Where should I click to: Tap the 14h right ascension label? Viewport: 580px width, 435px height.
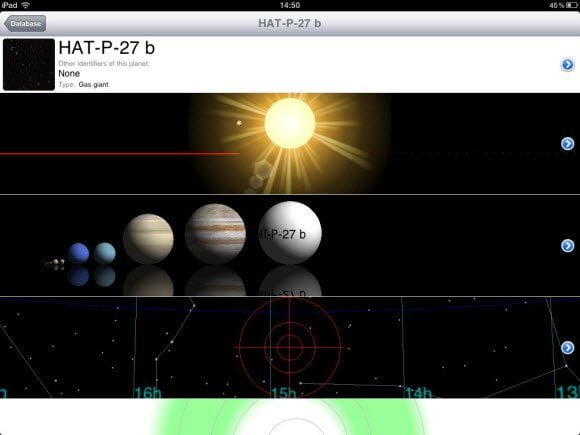(418, 392)
